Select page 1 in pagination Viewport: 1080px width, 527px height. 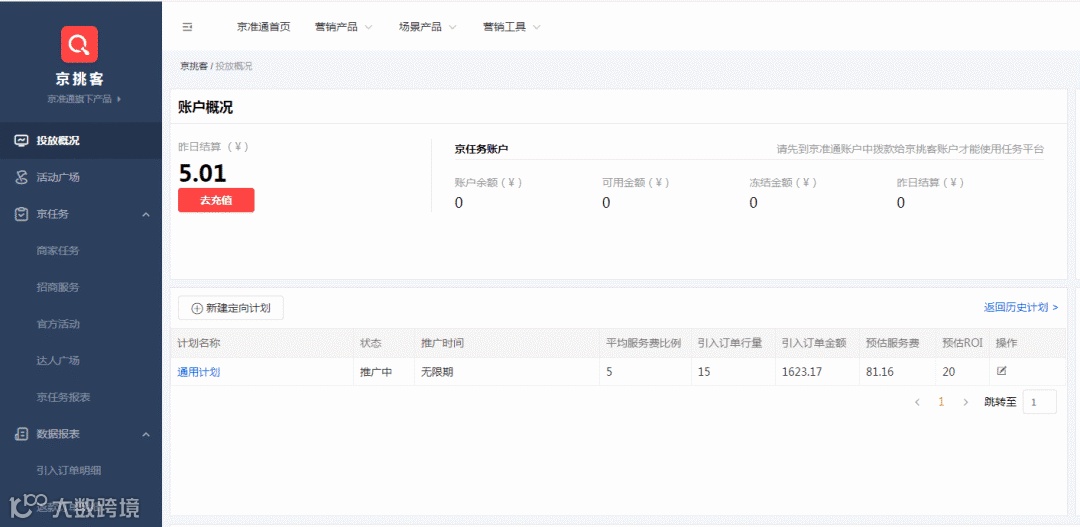tap(941, 402)
